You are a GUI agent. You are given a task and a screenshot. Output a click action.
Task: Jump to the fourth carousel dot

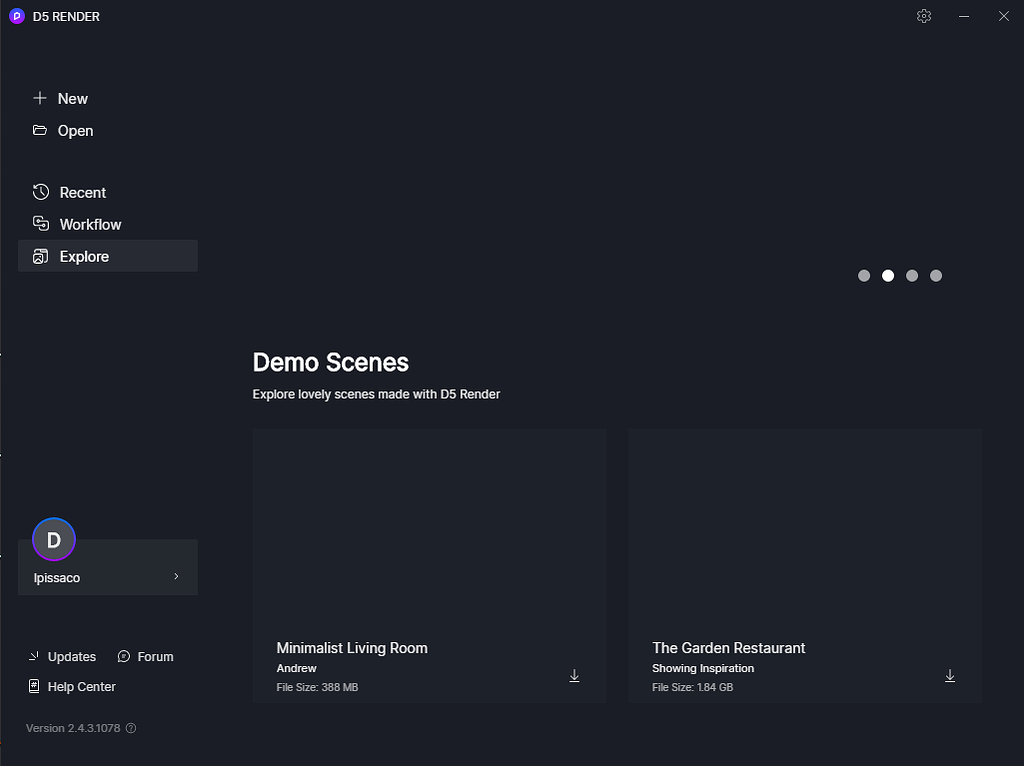click(936, 276)
